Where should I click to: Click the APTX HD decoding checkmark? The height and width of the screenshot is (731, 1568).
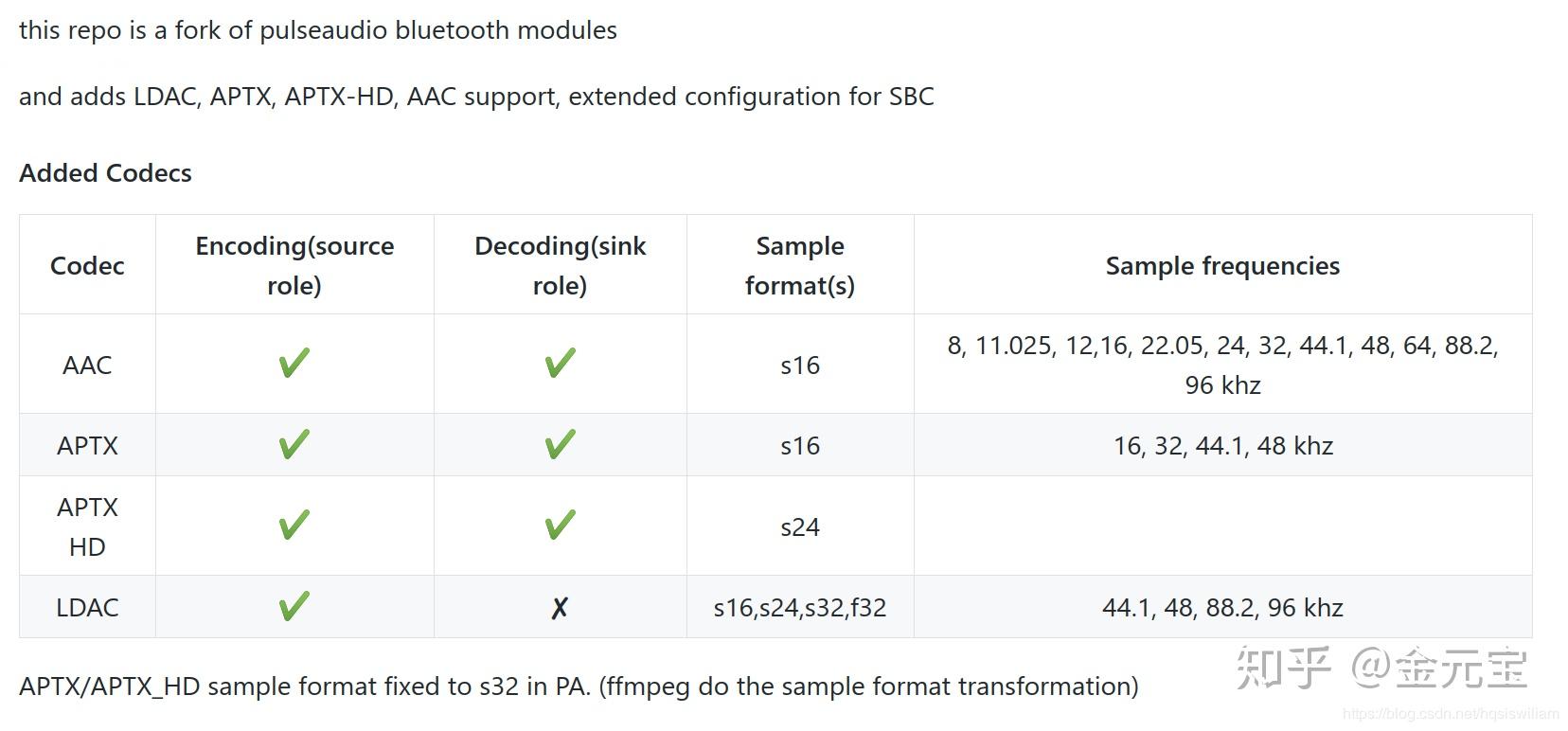coord(560,526)
